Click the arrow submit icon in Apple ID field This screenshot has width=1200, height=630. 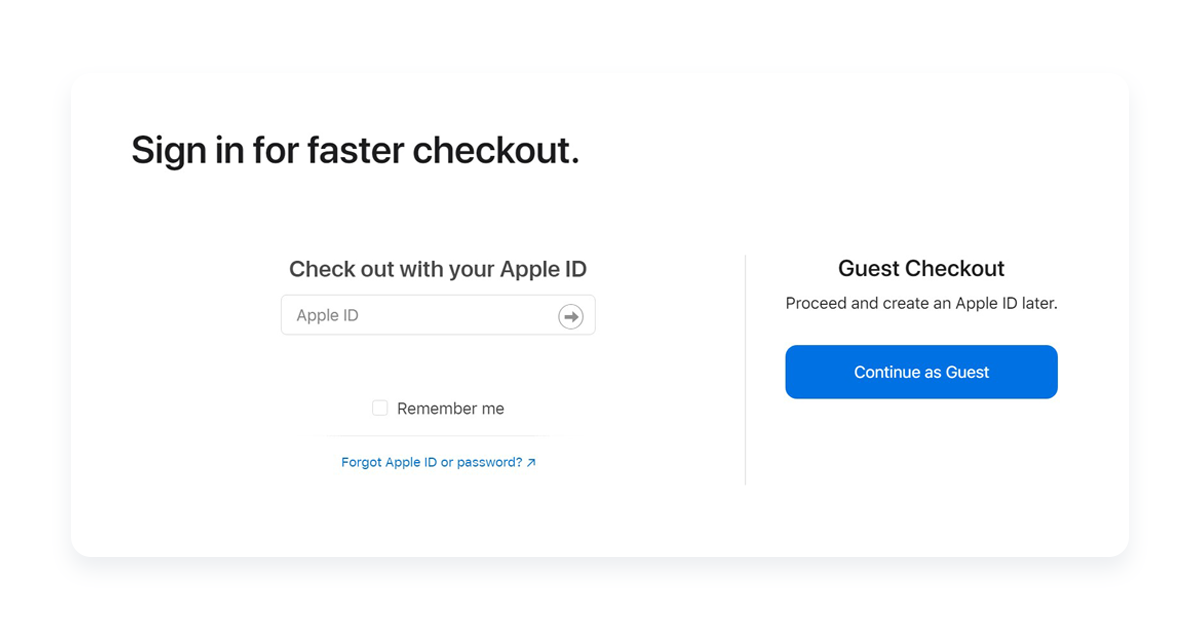570,316
